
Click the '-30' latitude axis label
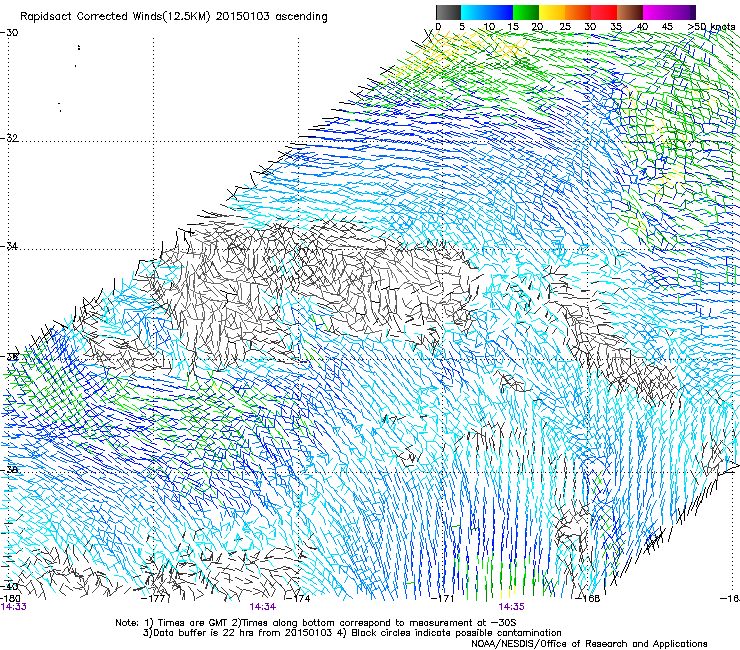click(9, 33)
